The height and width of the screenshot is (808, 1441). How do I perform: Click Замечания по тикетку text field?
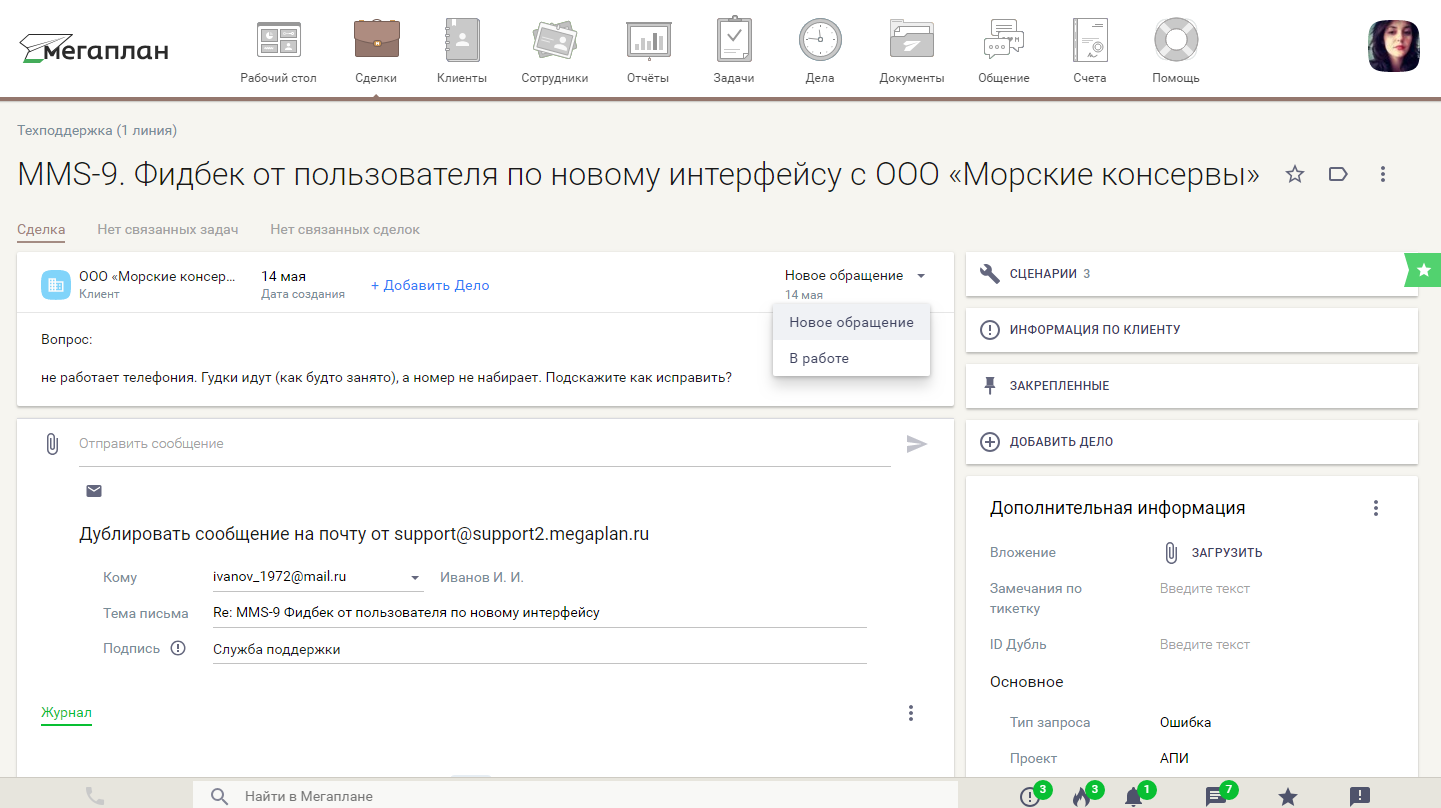pyautogui.click(x=1205, y=589)
